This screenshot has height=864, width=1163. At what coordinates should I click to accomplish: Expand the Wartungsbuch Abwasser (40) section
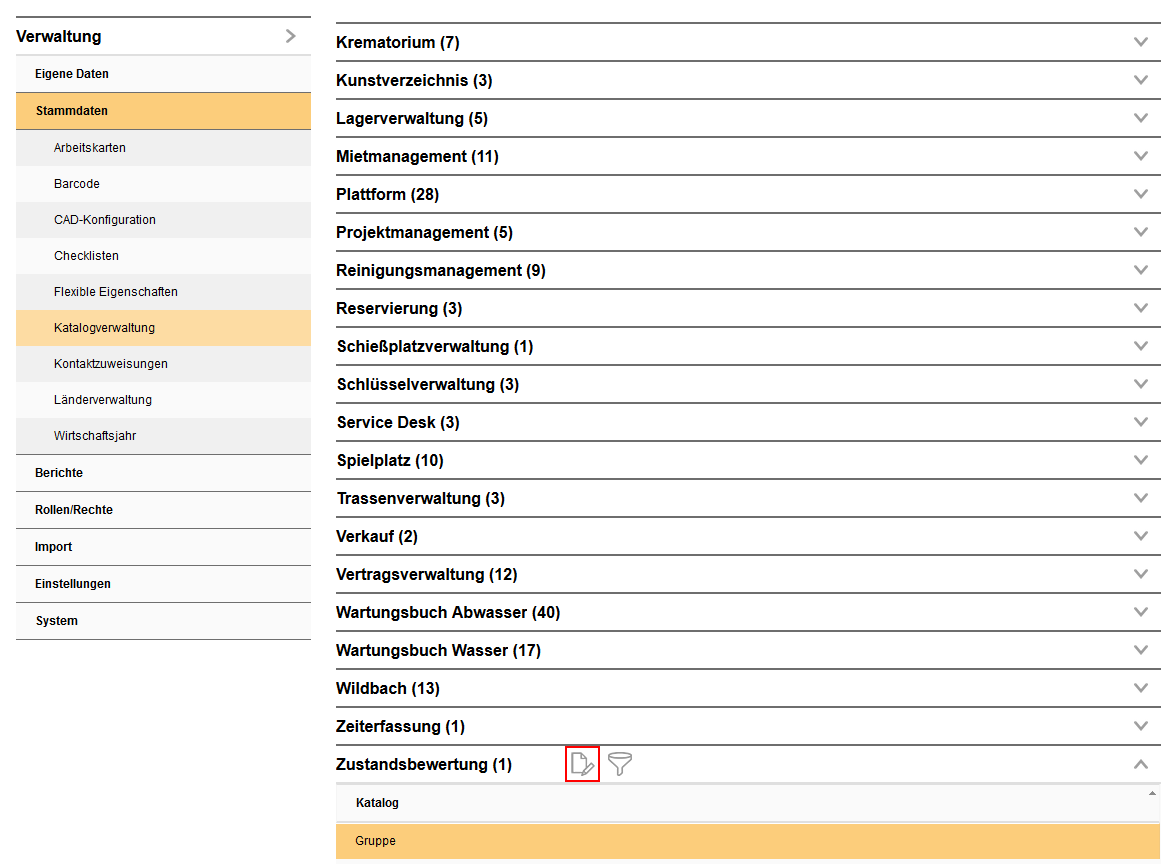(1140, 612)
